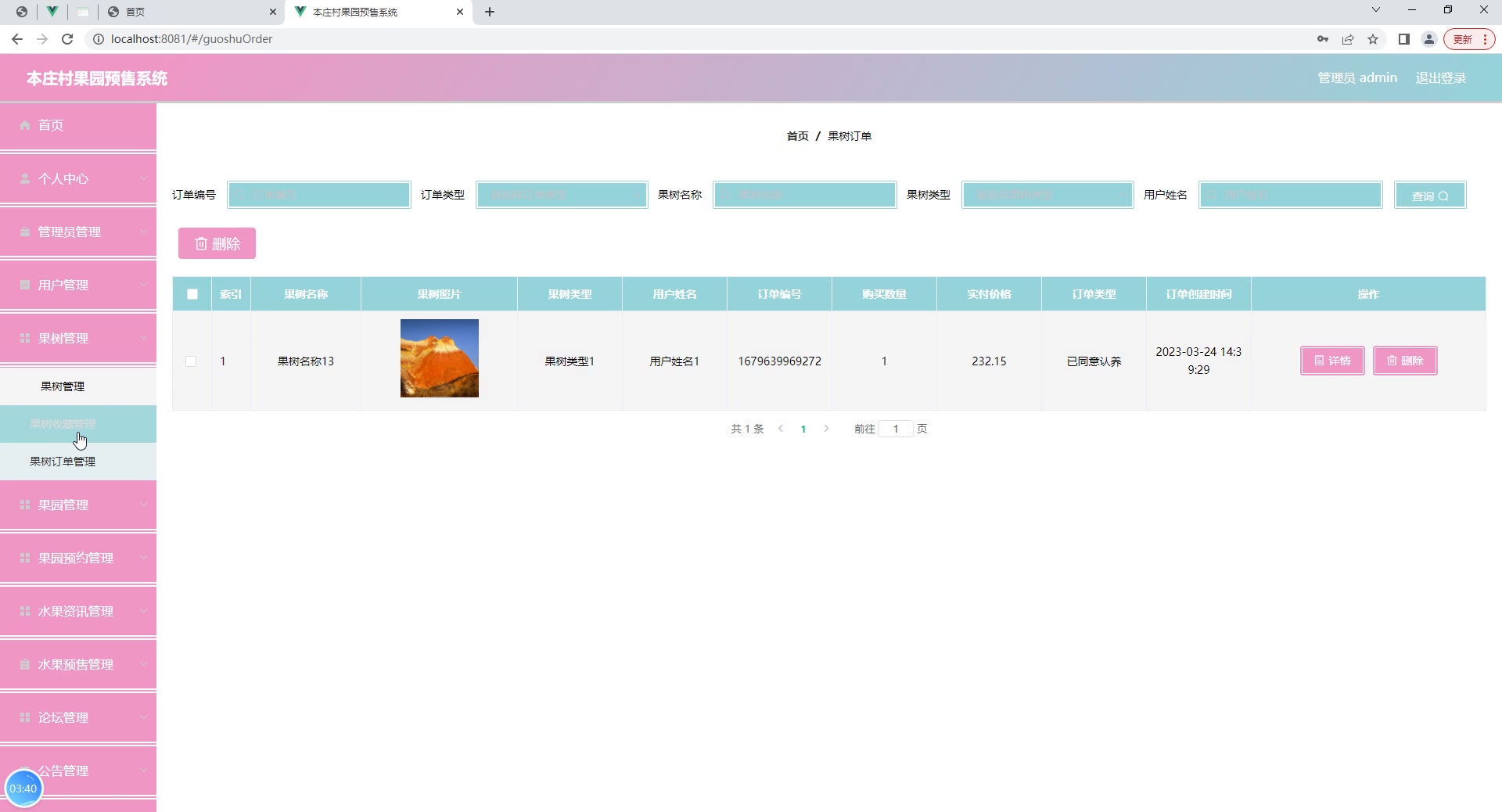Viewport: 1502px width, 812px height.
Task: Click page number 1 in pagination
Action: tap(803, 429)
